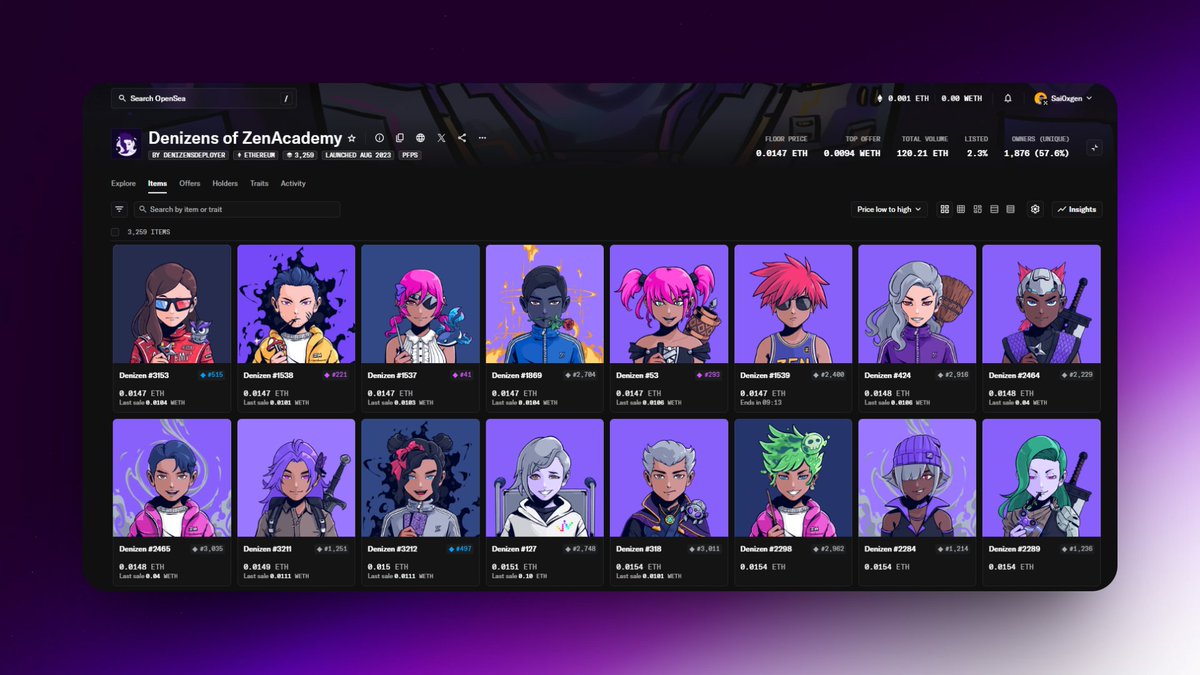Switch to the Traits tab

click(x=259, y=183)
